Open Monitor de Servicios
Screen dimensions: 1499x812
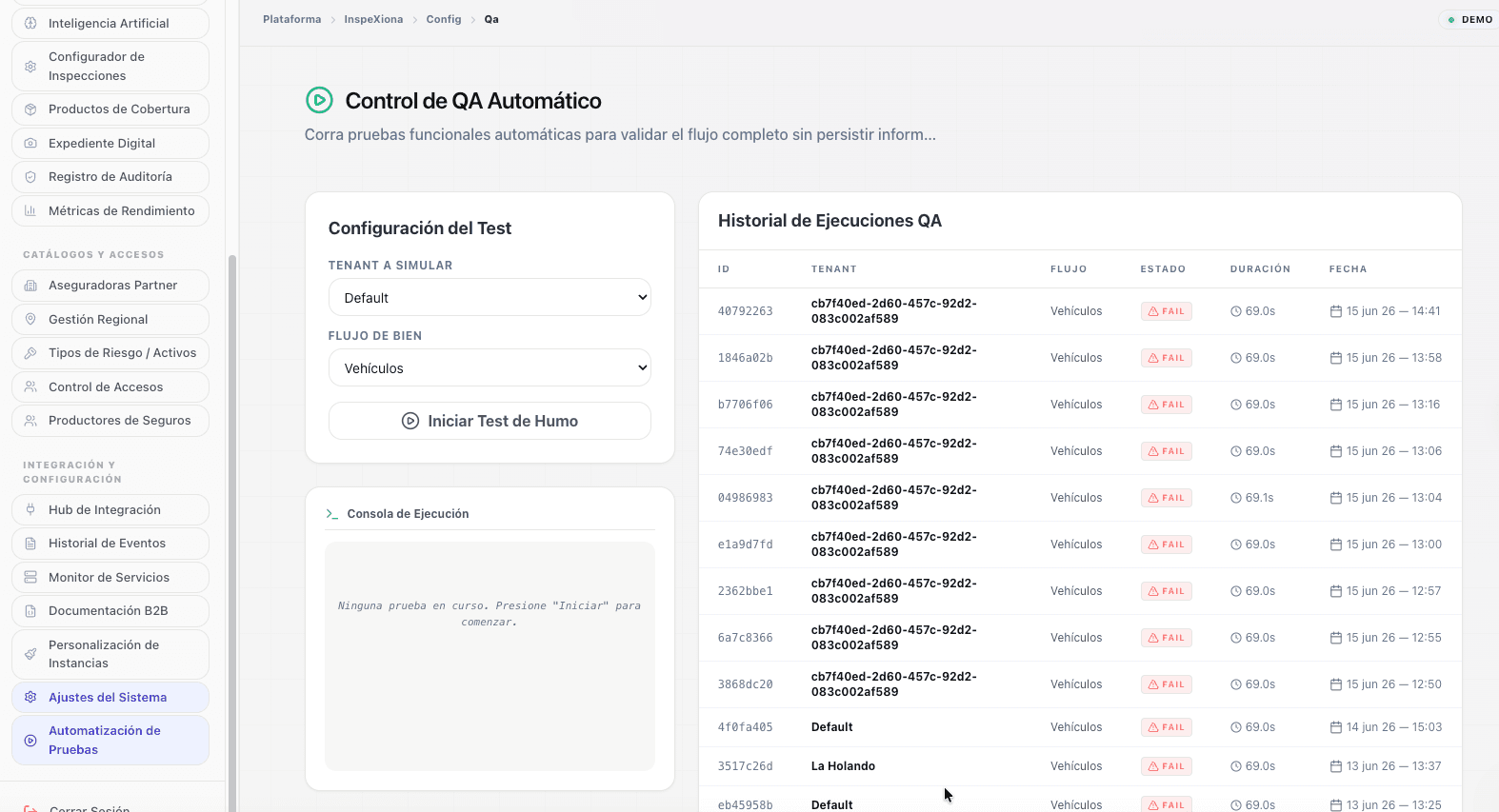coord(110,578)
